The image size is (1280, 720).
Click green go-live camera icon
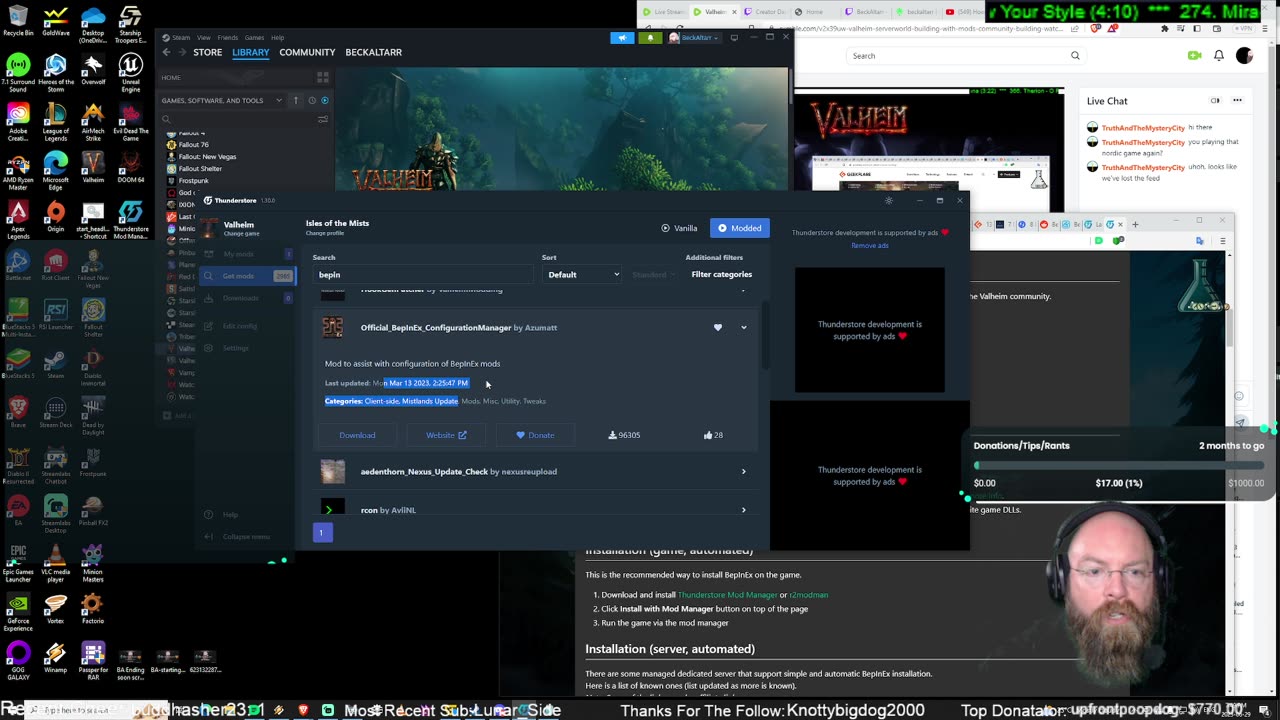(x=1194, y=56)
